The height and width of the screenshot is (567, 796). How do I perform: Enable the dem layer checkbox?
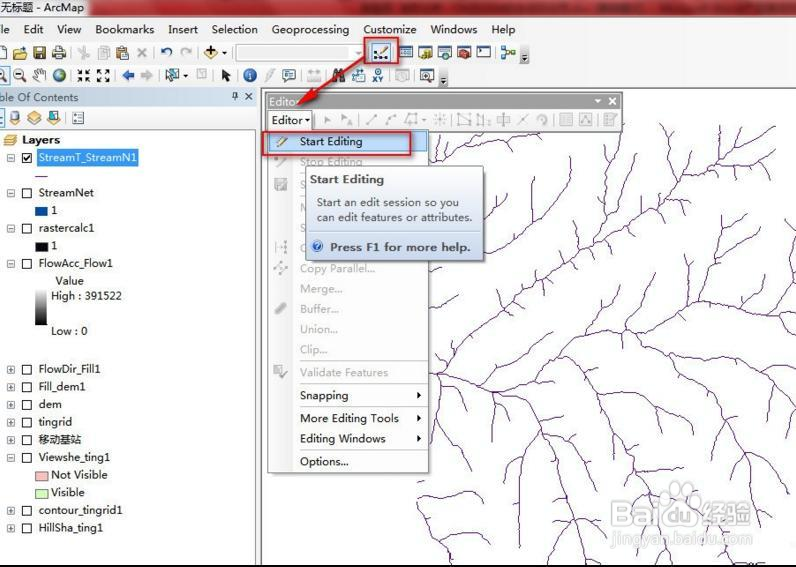pyautogui.click(x=27, y=405)
